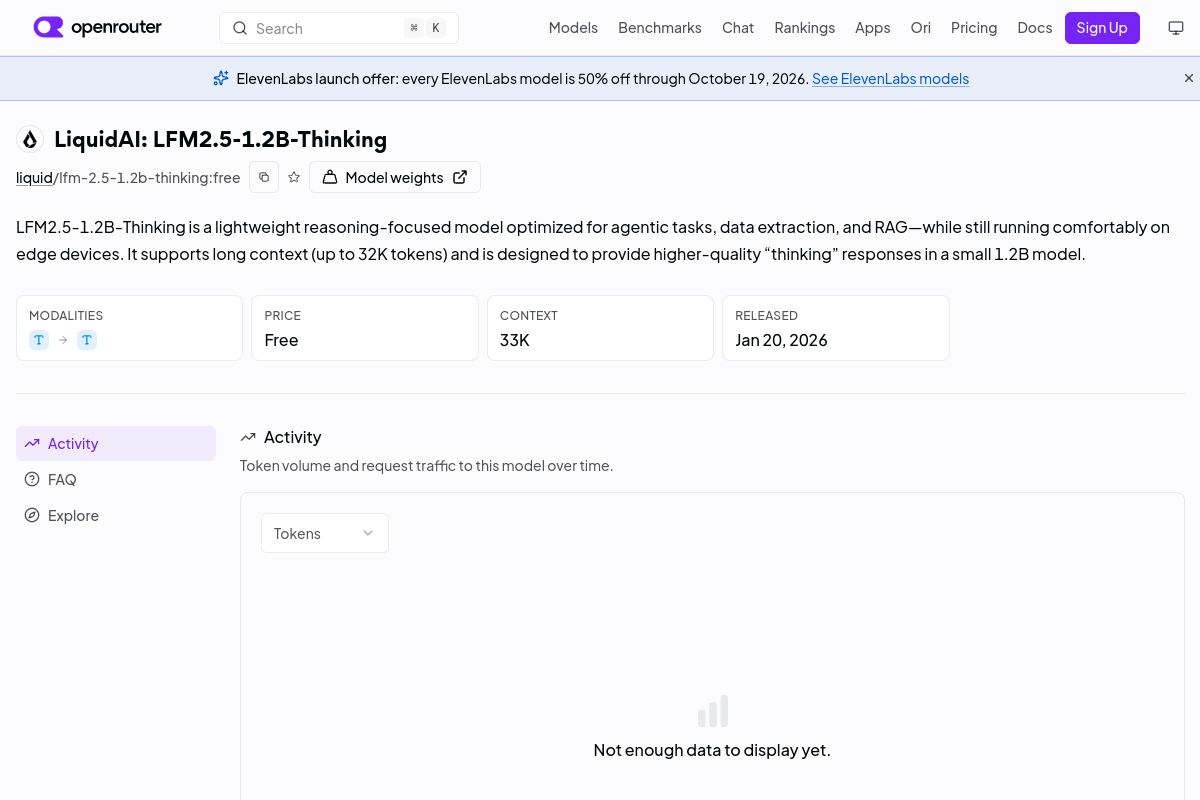Screen dimensions: 1200x800
Task: View the Rankings page
Action: pos(804,28)
